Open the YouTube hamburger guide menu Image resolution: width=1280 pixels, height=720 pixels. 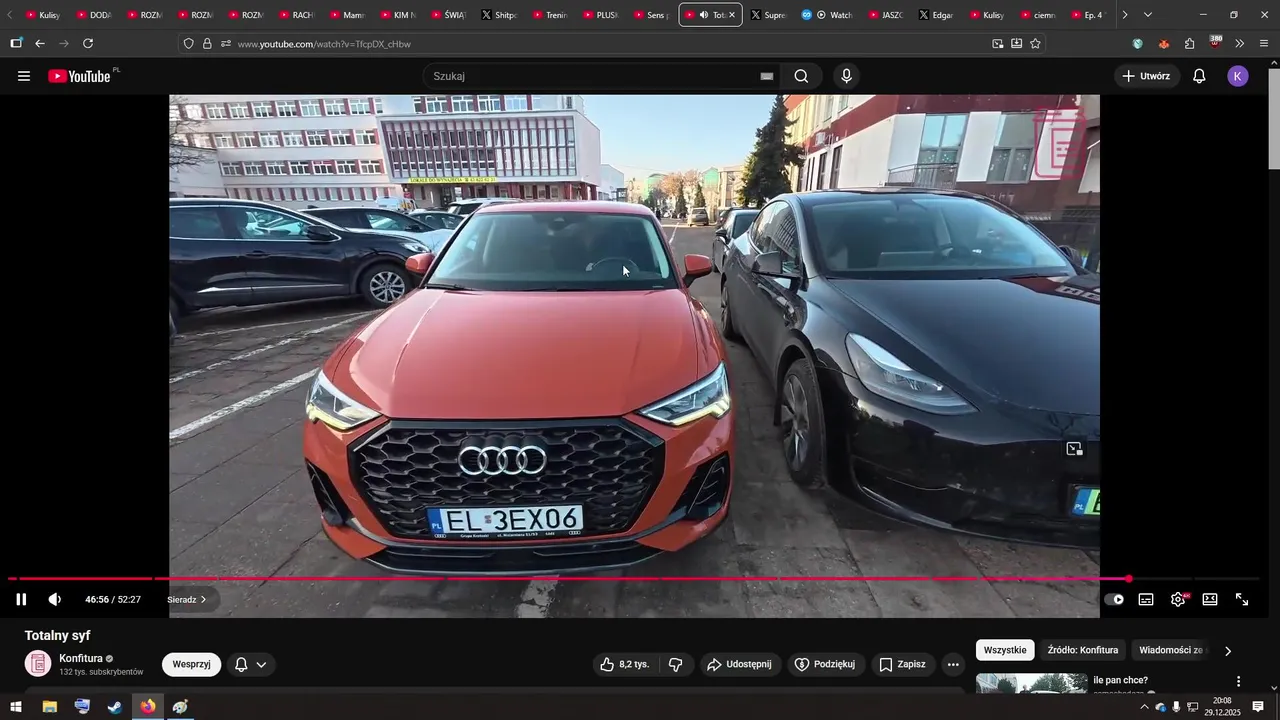click(x=24, y=76)
